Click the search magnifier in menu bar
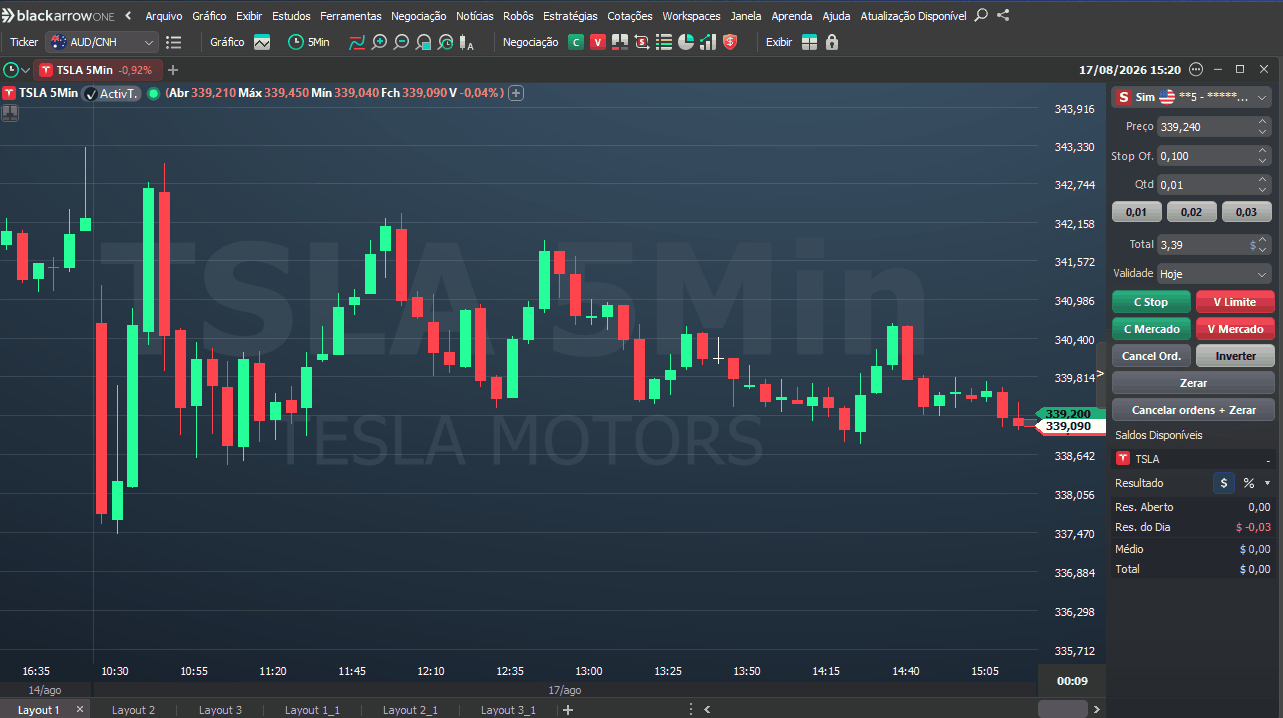This screenshot has height=718, width=1283. tap(981, 15)
